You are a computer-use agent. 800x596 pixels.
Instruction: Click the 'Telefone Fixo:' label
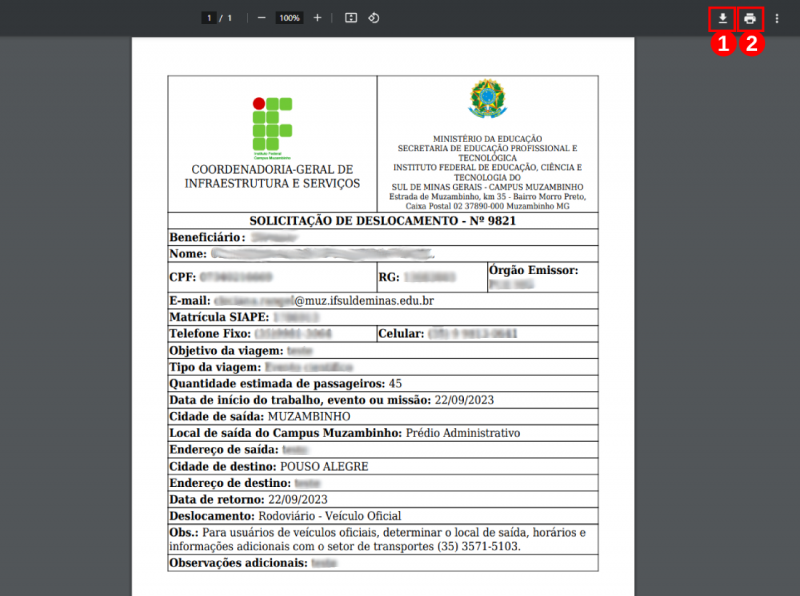pyautogui.click(x=210, y=333)
